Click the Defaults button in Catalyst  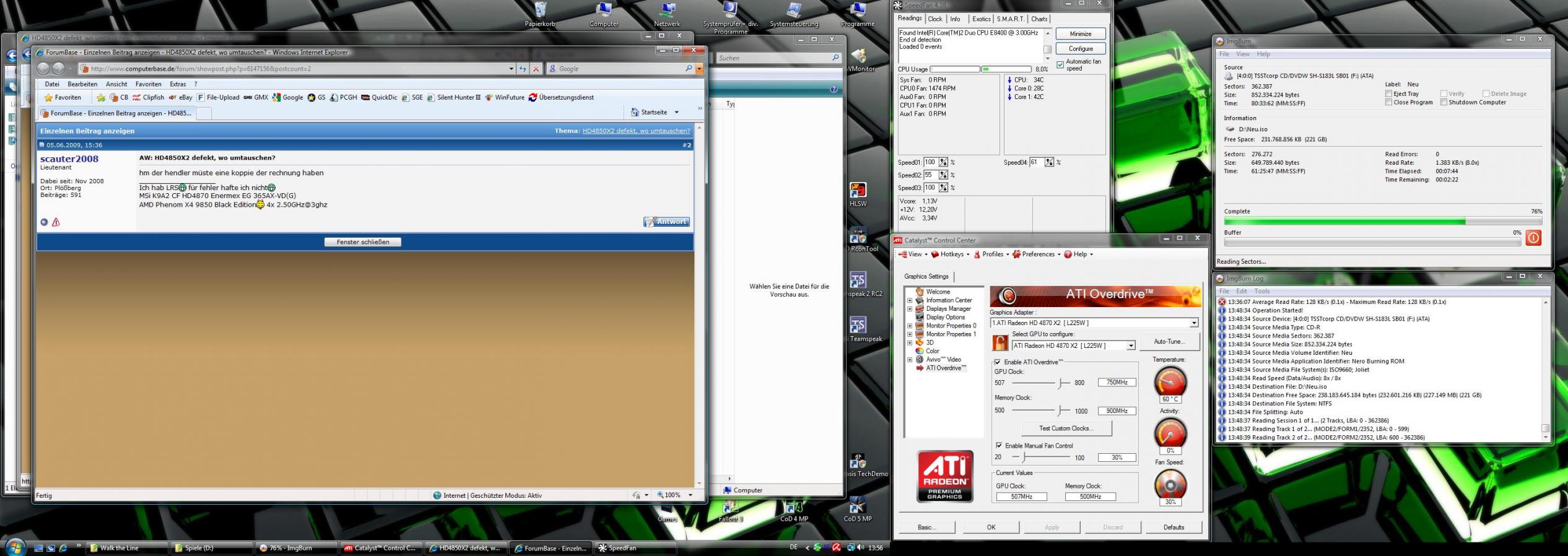[1174, 528]
